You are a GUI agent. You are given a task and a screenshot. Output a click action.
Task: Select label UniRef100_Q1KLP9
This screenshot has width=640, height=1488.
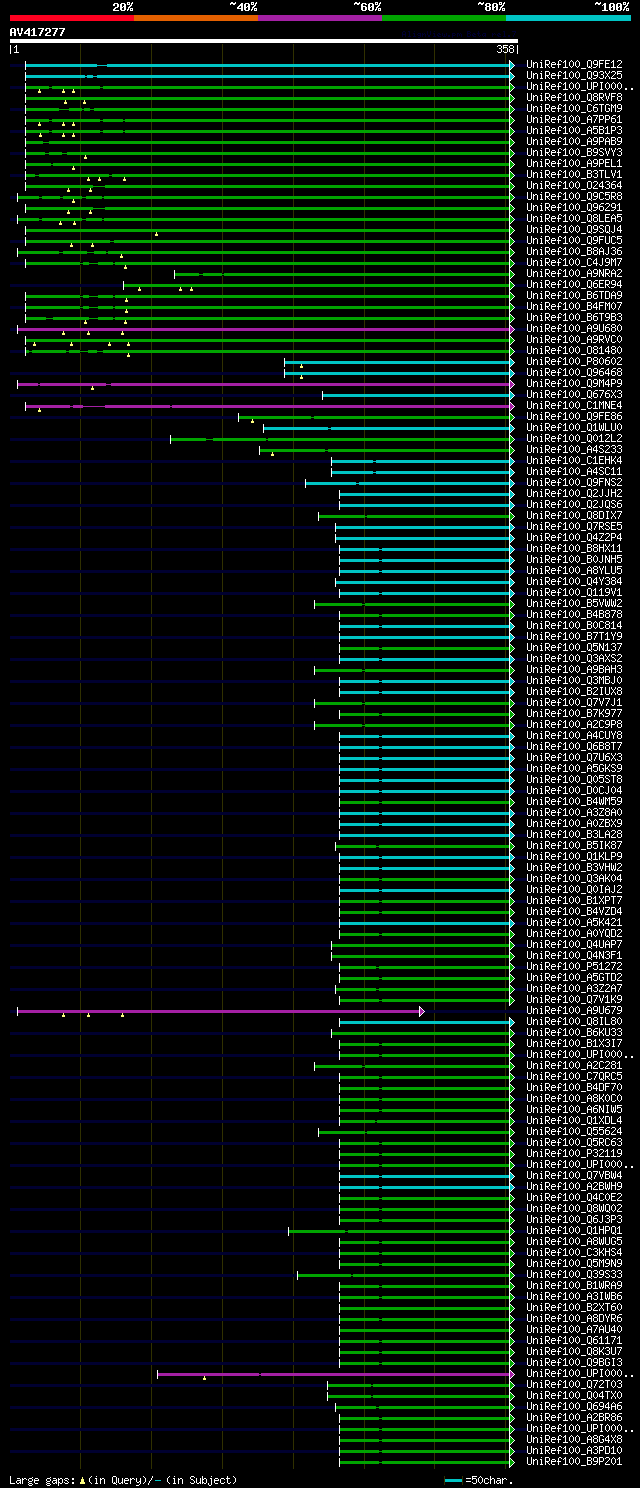[x=574, y=856]
